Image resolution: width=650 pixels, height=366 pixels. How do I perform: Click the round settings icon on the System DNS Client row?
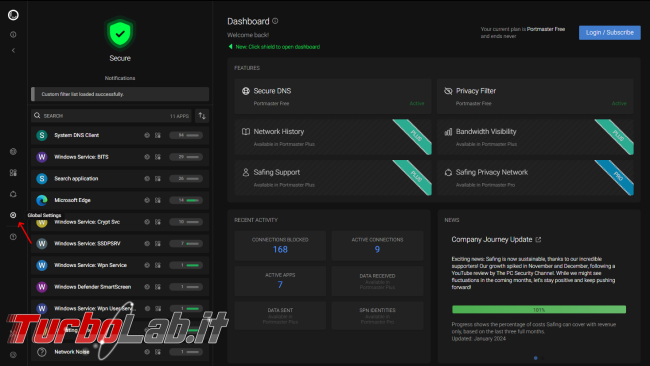pyautogui.click(x=147, y=135)
